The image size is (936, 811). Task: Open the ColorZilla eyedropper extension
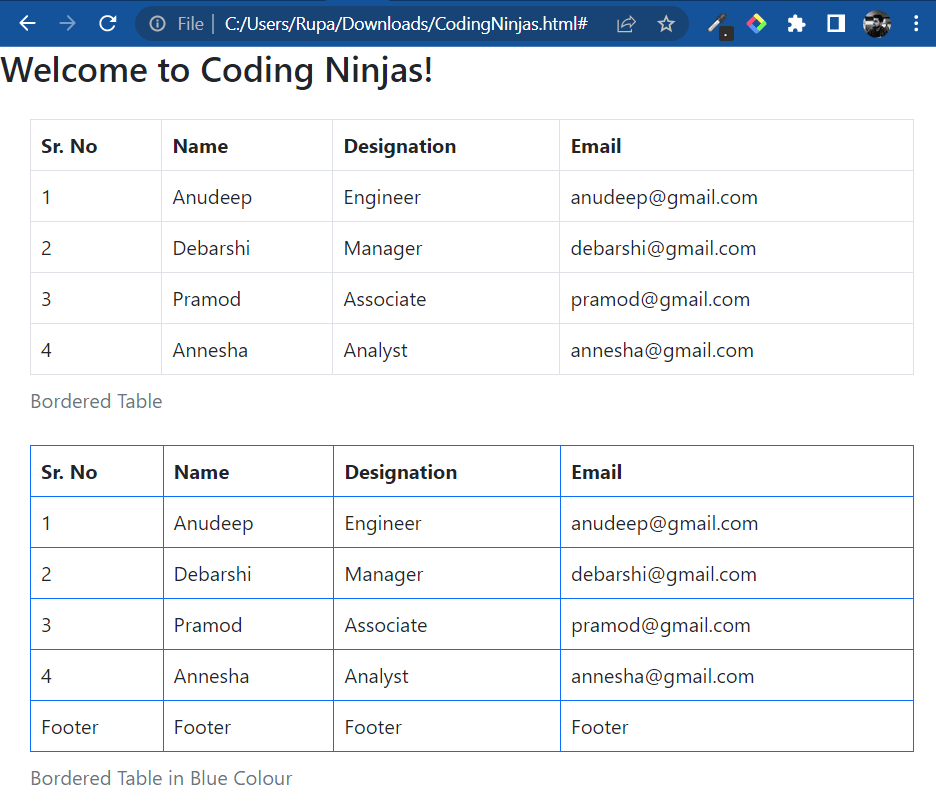click(x=718, y=22)
